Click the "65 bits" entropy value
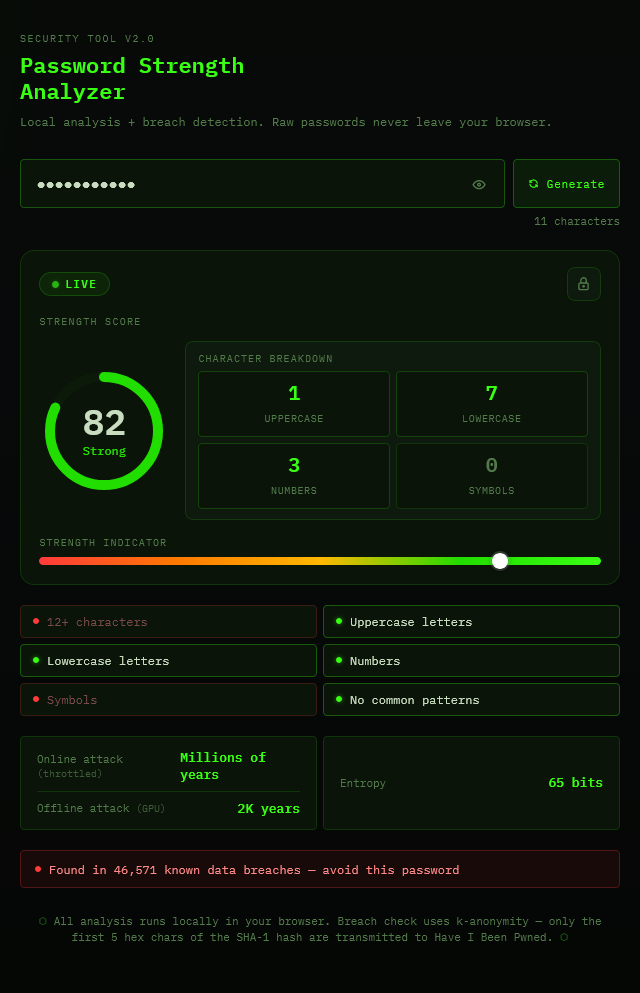Image resolution: width=640 pixels, height=993 pixels. 575,783
